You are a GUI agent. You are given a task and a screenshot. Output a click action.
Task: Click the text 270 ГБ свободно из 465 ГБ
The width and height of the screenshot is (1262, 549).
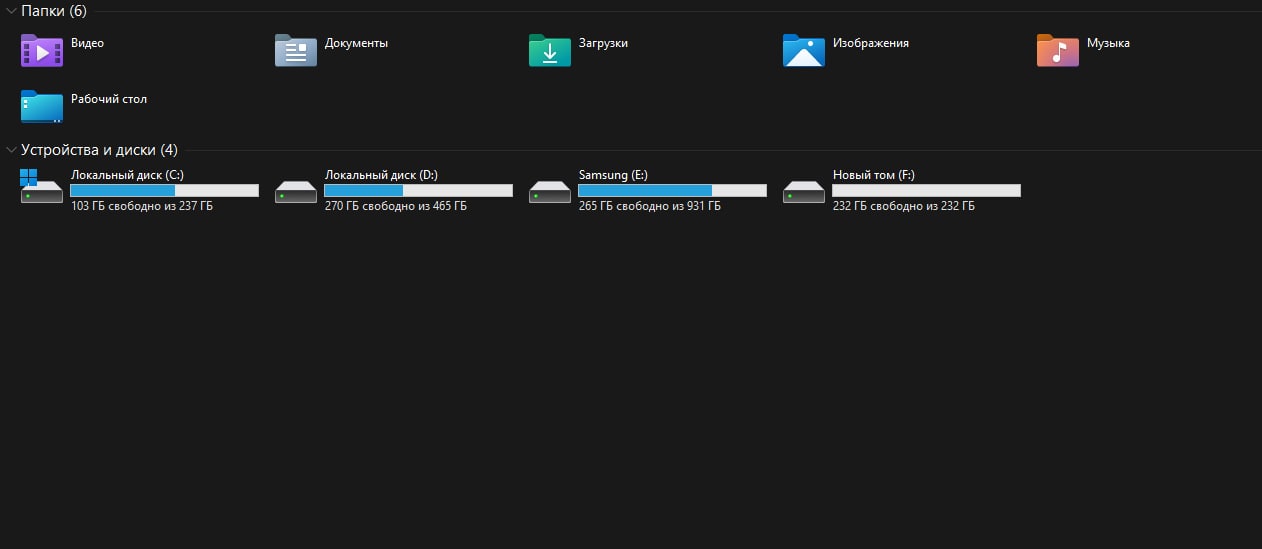point(396,206)
